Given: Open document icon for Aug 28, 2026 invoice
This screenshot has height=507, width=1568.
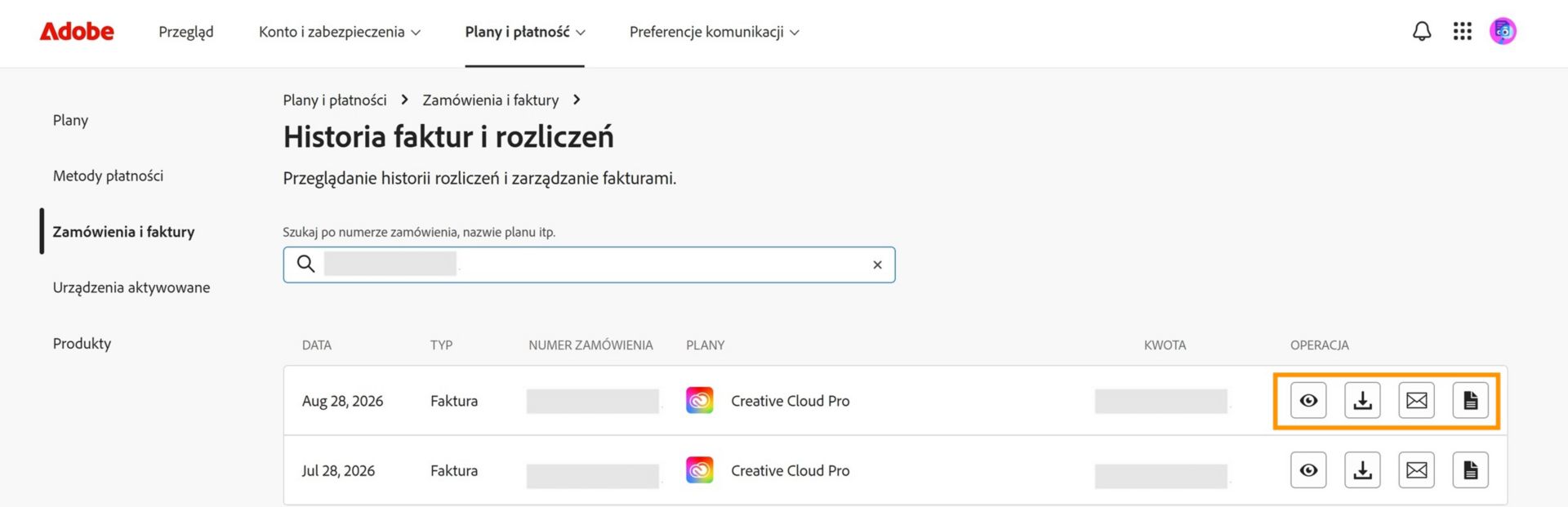Looking at the screenshot, I should click(1471, 401).
